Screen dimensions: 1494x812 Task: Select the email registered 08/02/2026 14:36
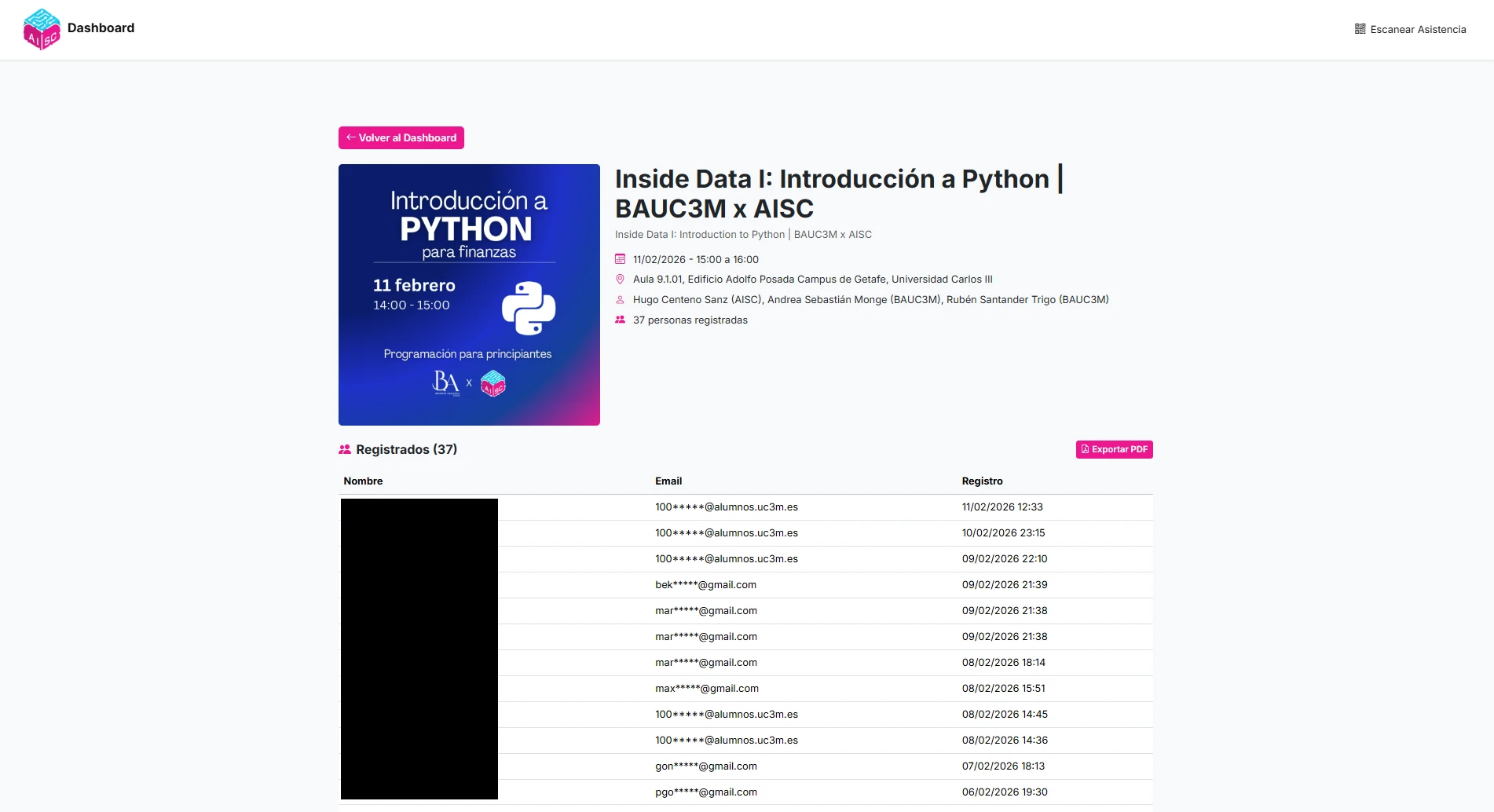point(727,741)
